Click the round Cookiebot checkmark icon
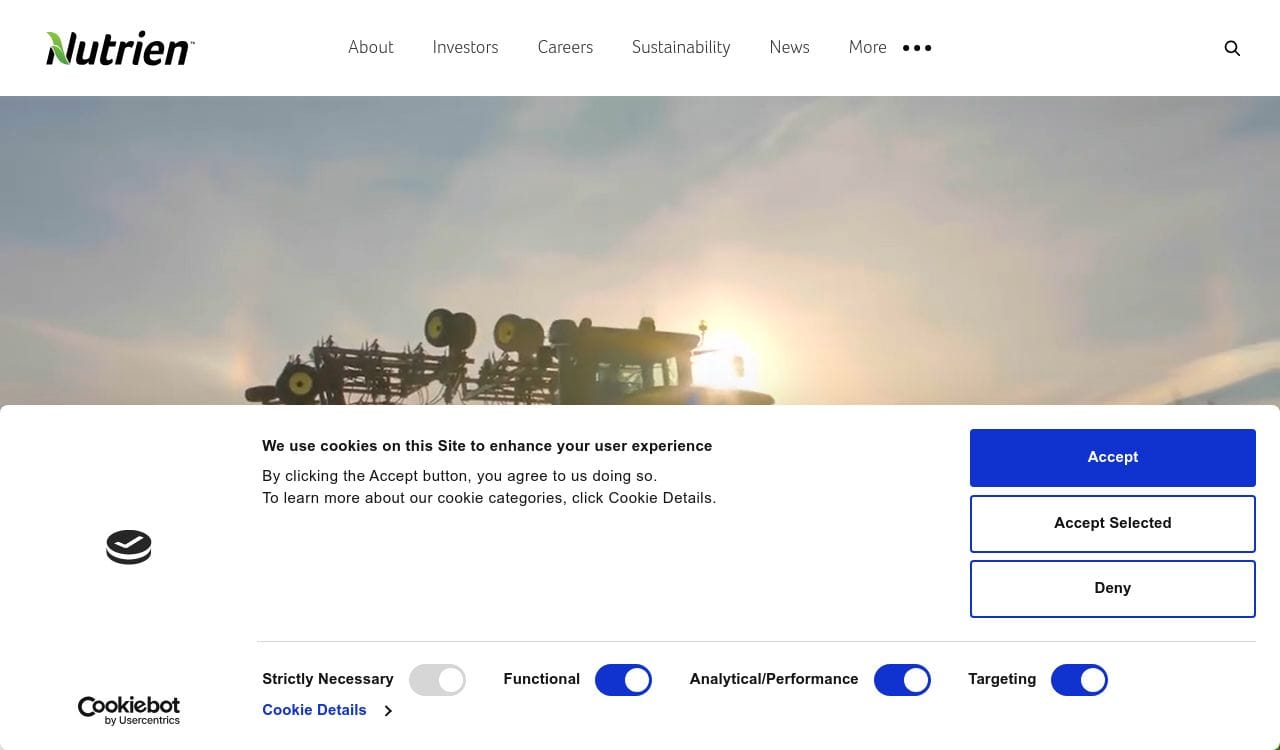Image resolution: width=1280 pixels, height=750 pixels. (129, 547)
